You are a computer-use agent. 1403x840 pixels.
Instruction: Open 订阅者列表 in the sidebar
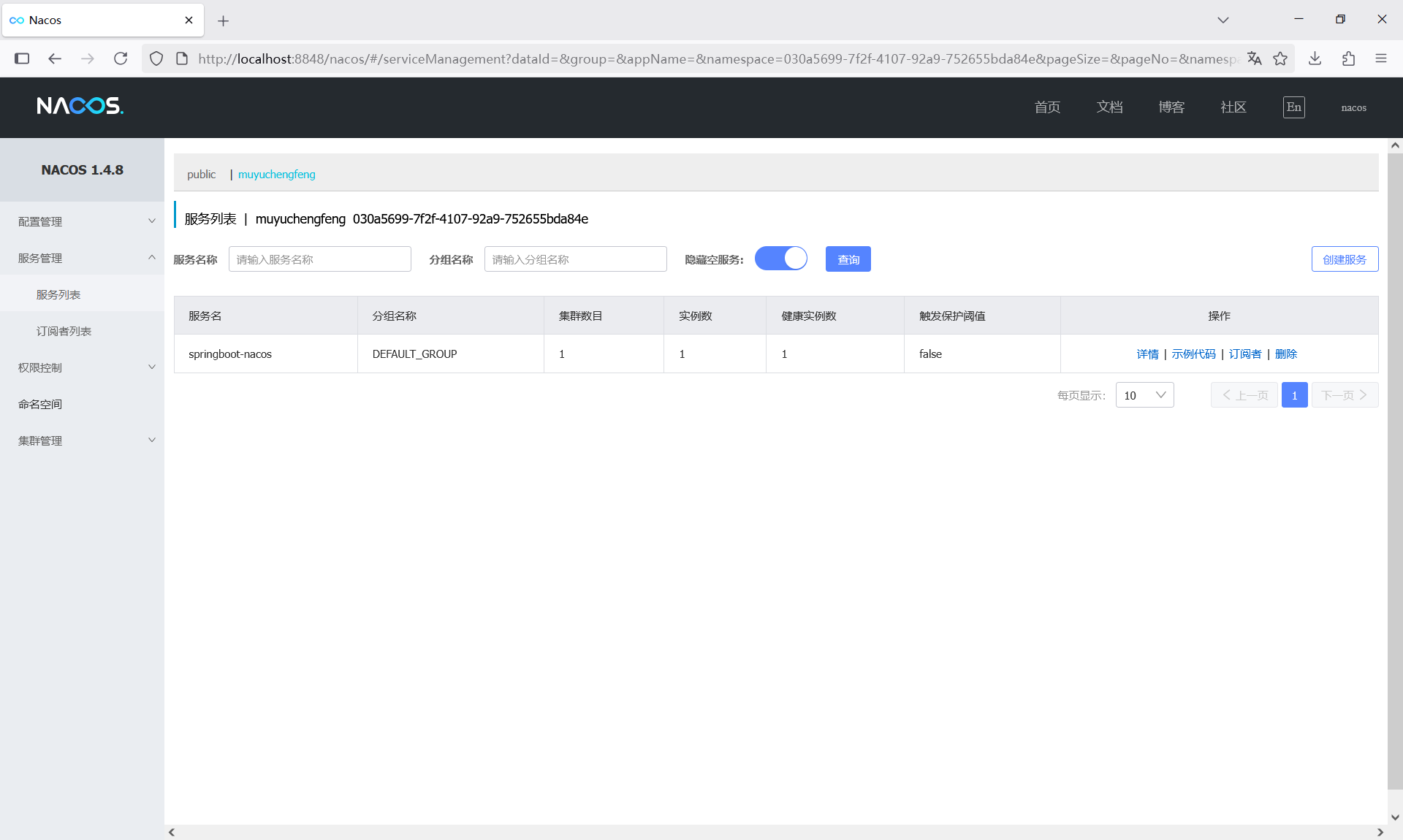[64, 331]
